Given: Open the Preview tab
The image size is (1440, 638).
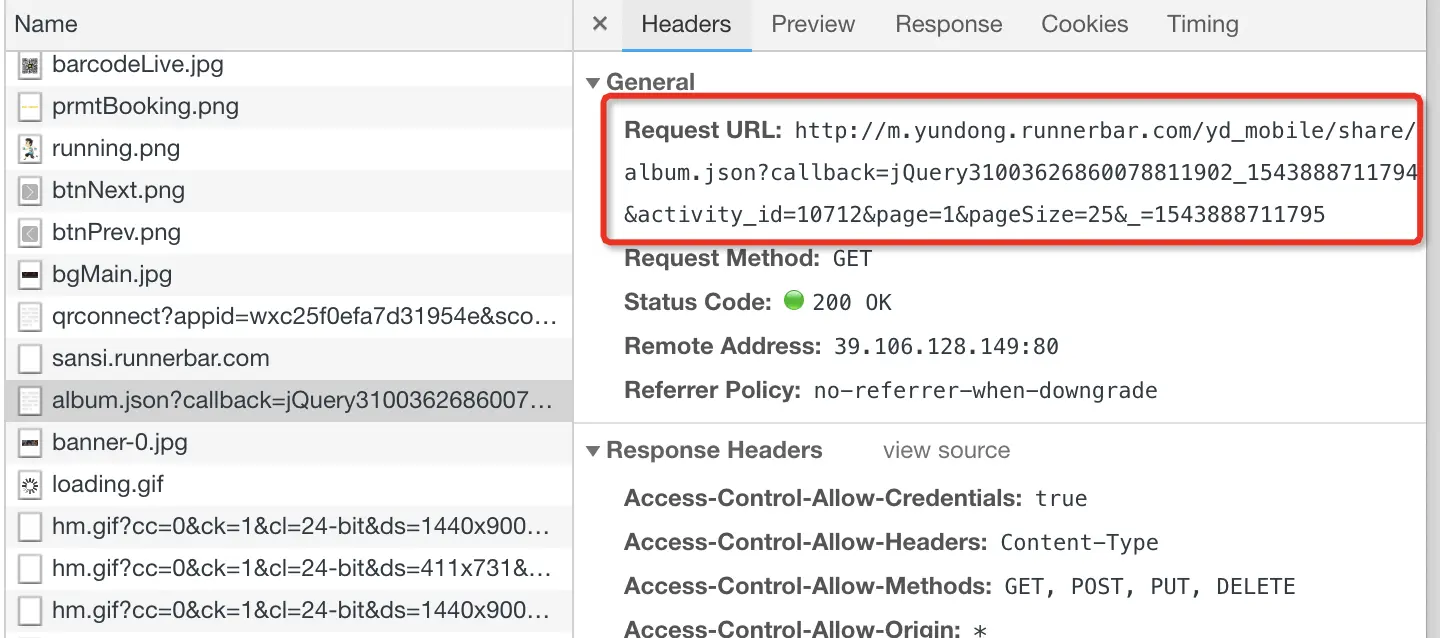Looking at the screenshot, I should pyautogui.click(x=813, y=24).
